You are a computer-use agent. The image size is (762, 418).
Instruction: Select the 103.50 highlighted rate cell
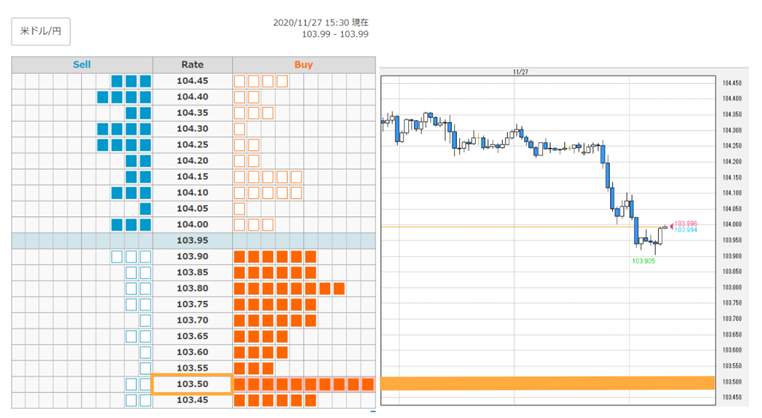tap(192, 384)
